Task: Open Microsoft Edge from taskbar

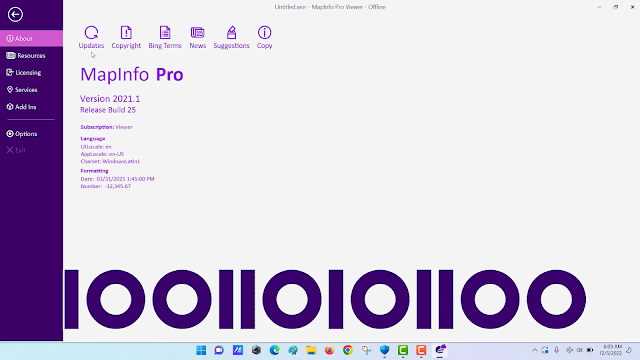Action: 274,350
